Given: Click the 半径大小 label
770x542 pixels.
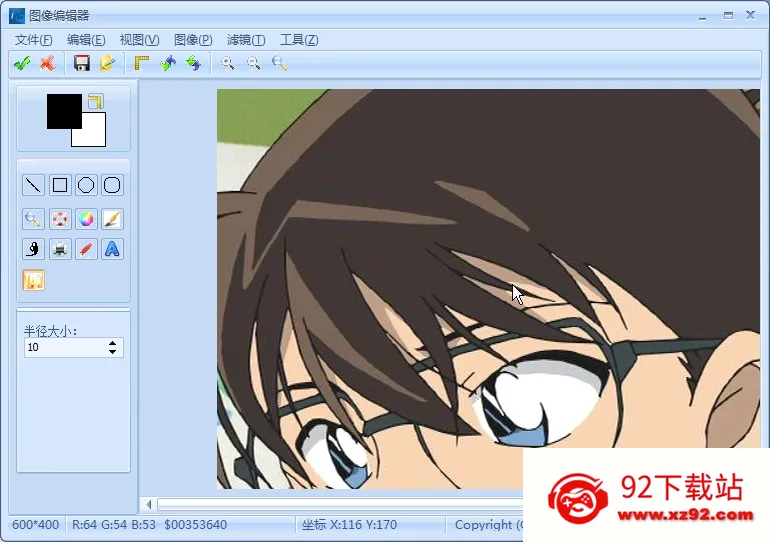Looking at the screenshot, I should 51,331.
